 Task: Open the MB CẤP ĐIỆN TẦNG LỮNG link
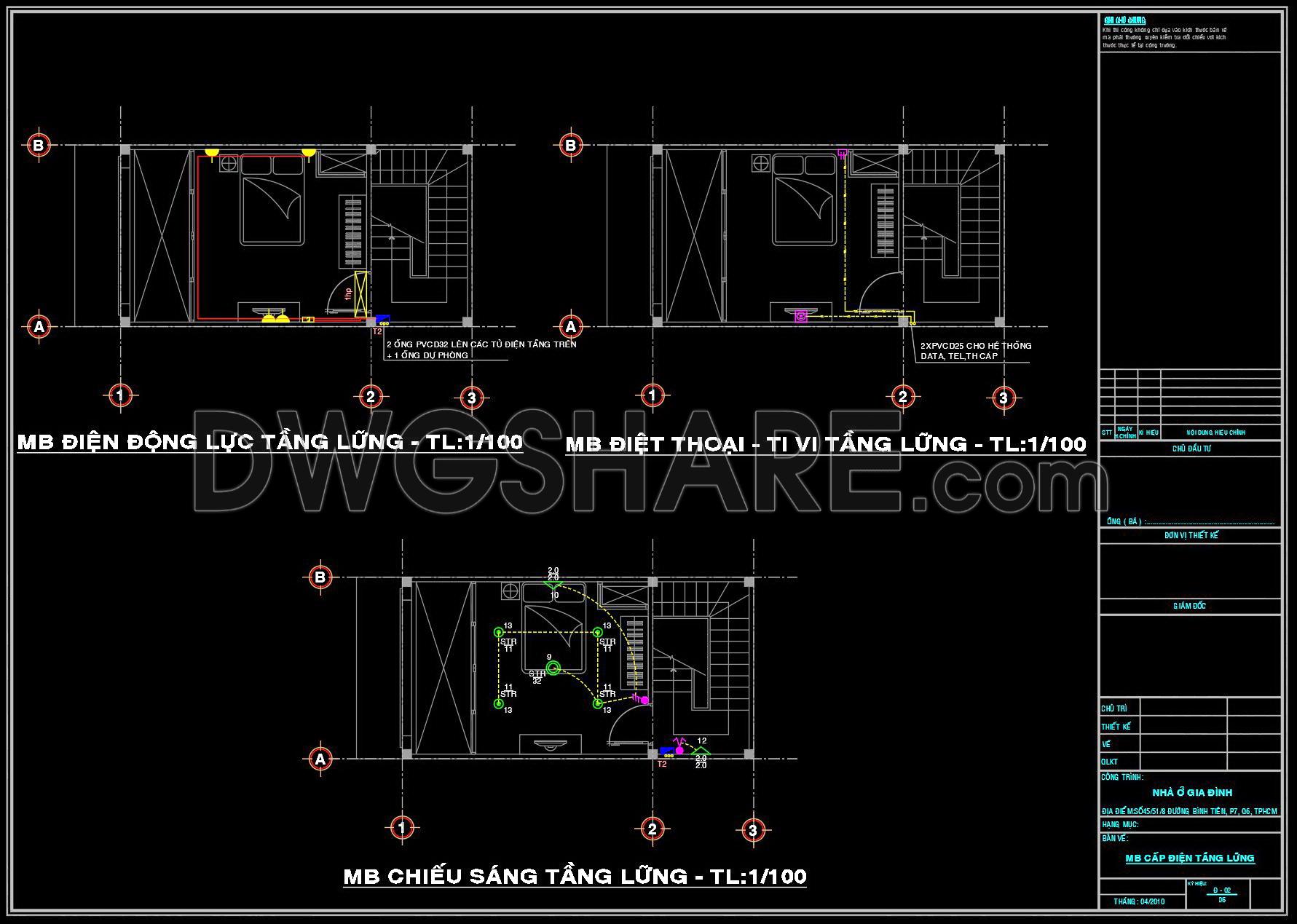point(1189,858)
